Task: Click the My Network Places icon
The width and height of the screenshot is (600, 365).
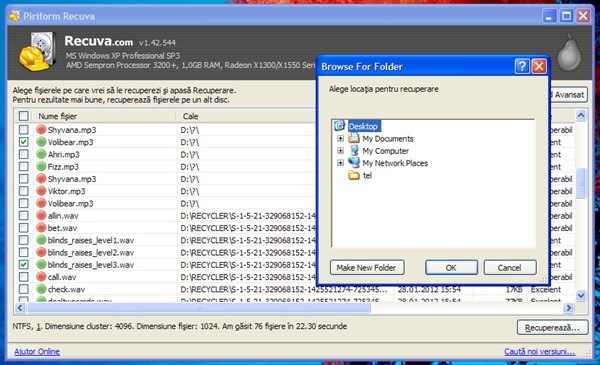Action: (x=354, y=163)
